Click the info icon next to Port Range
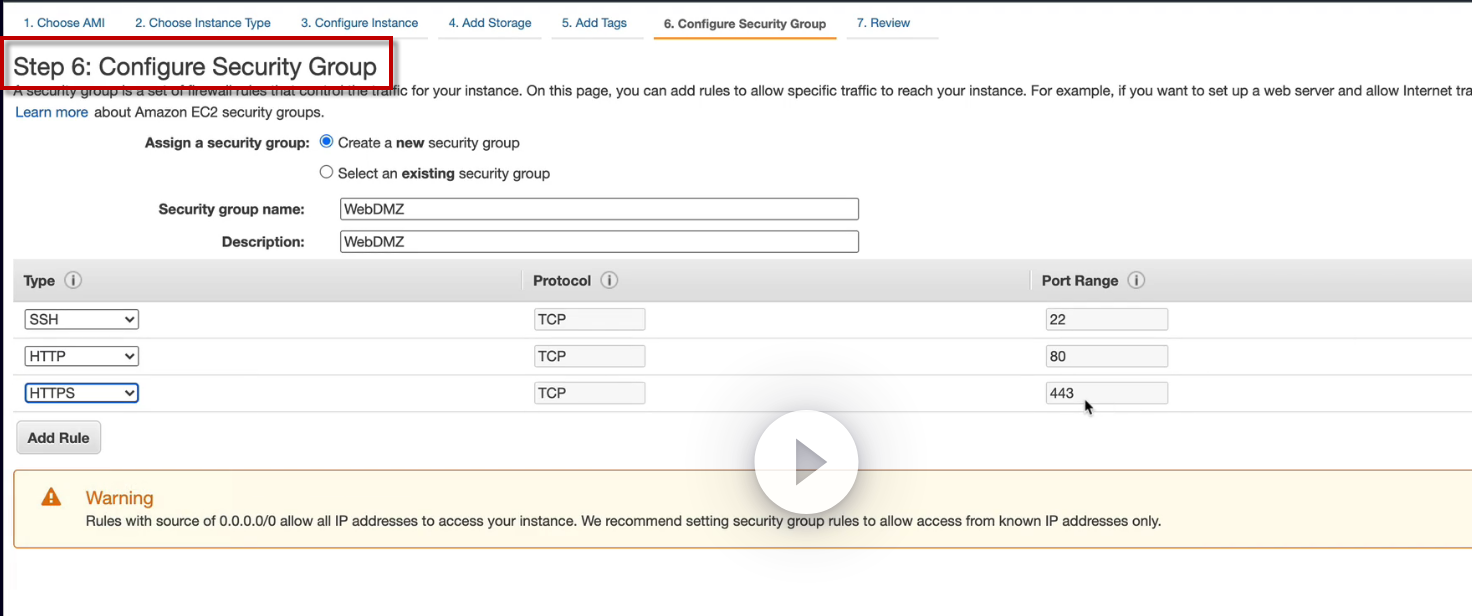 click(1136, 280)
